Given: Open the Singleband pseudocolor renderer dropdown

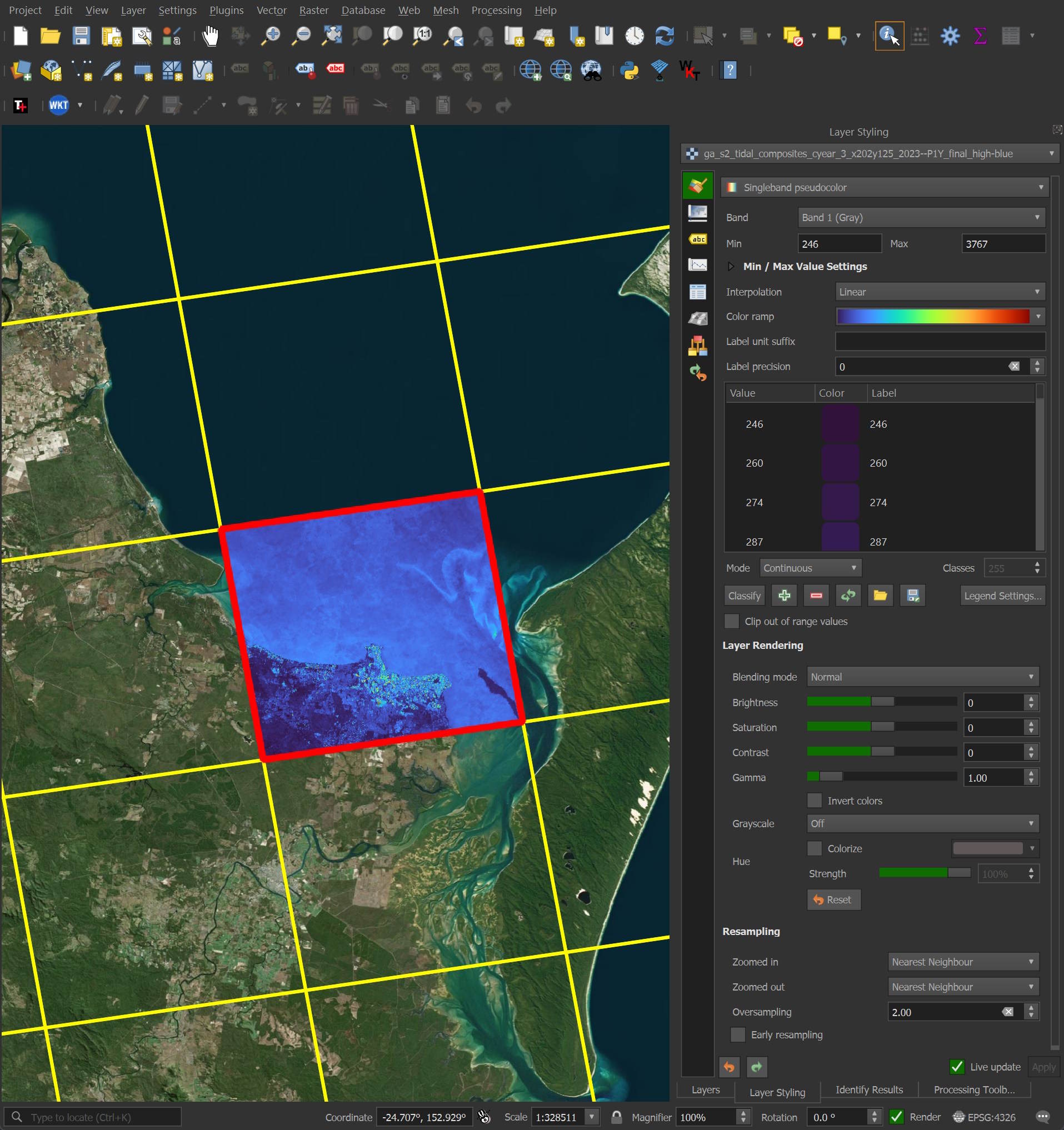Looking at the screenshot, I should click(884, 188).
